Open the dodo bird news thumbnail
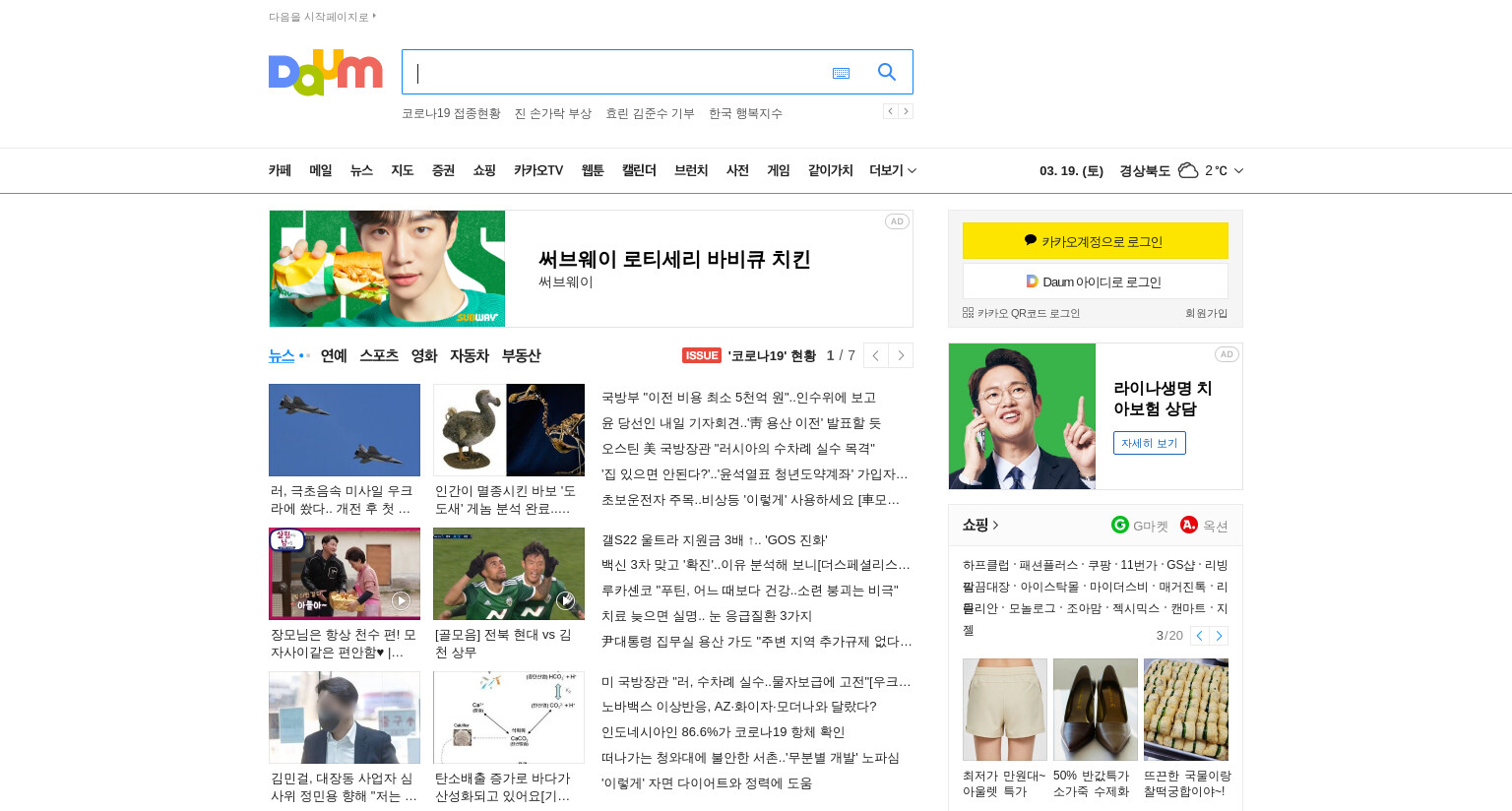The image size is (1512, 811). click(x=509, y=430)
